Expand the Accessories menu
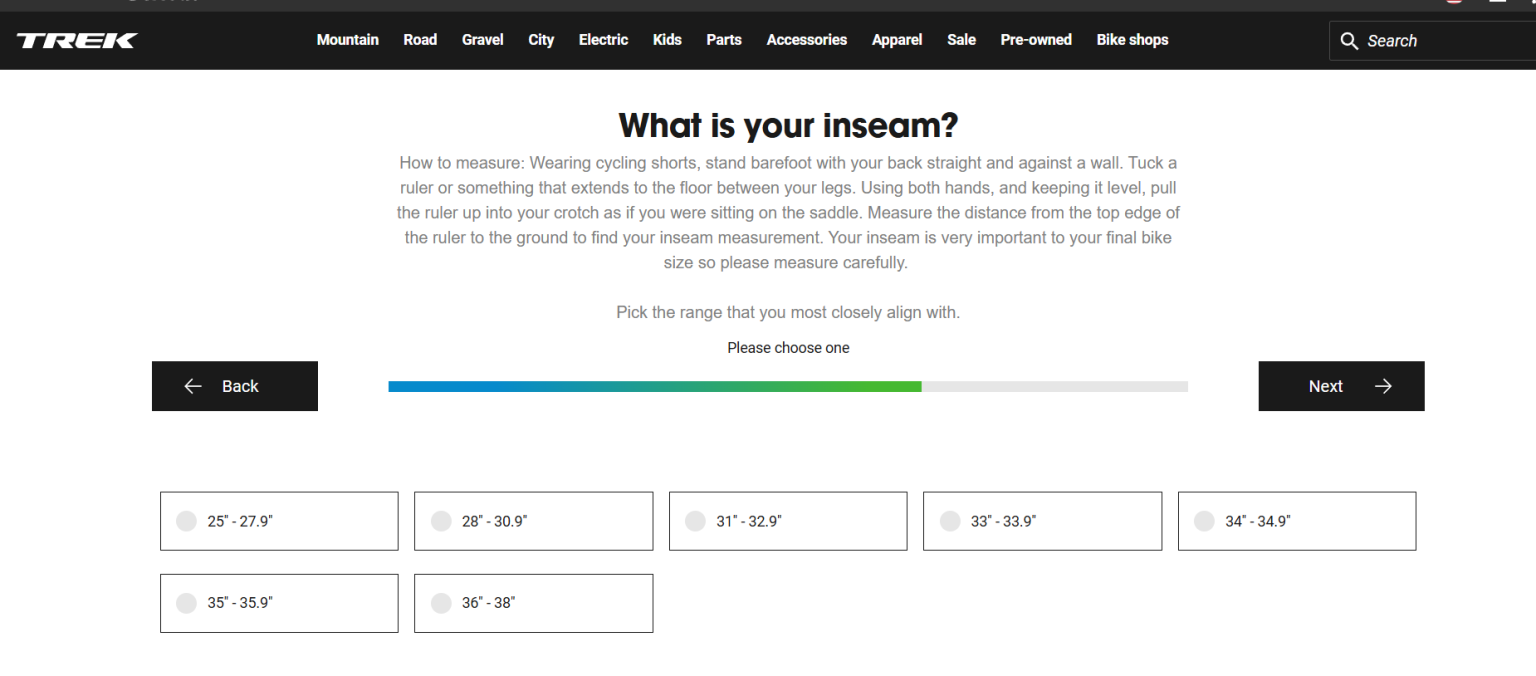 [x=806, y=40]
